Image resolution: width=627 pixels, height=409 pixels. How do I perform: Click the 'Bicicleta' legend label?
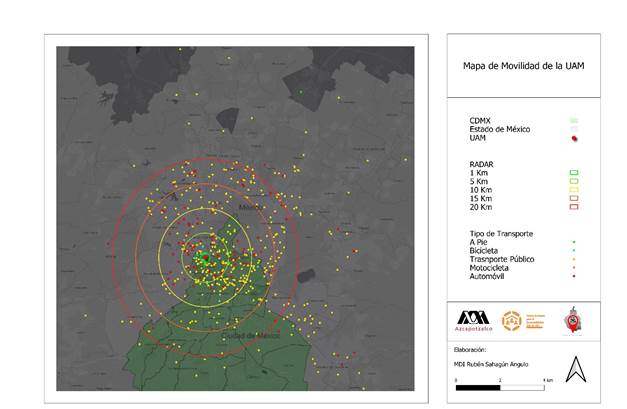[x=484, y=251]
